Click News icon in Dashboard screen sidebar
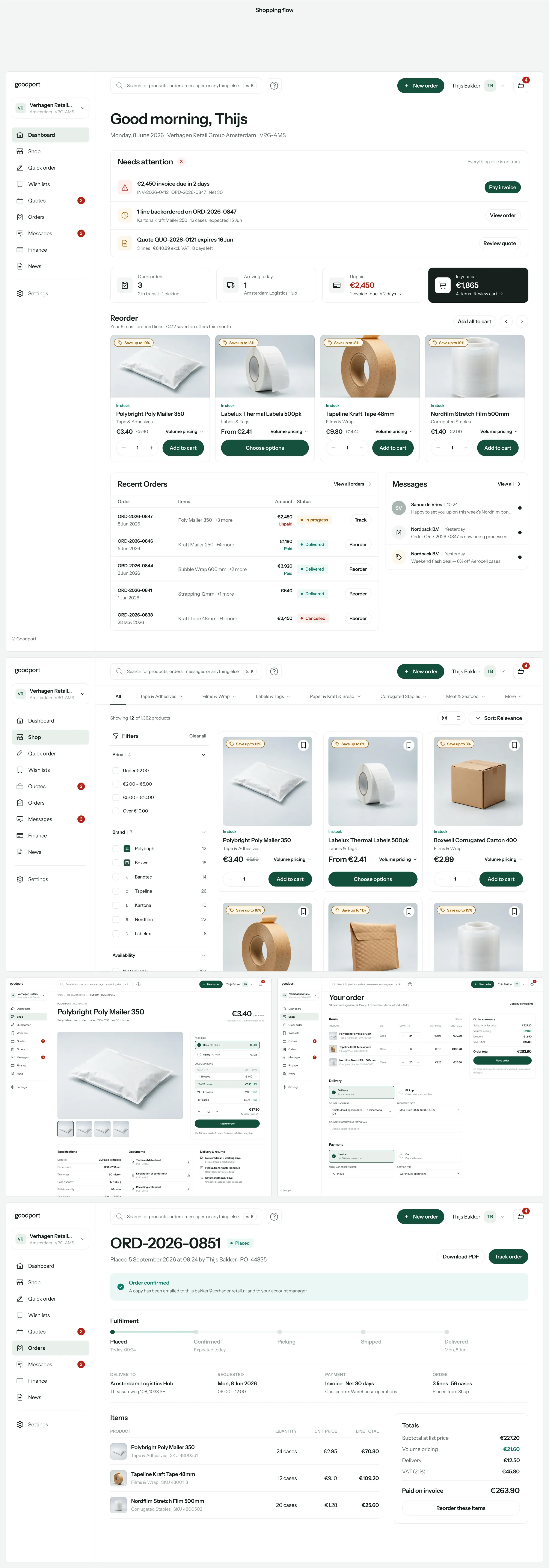 [20, 266]
